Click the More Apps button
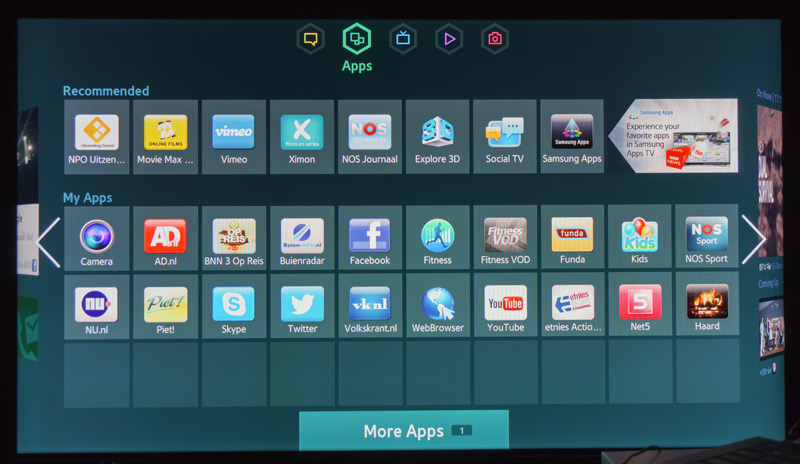 [404, 431]
